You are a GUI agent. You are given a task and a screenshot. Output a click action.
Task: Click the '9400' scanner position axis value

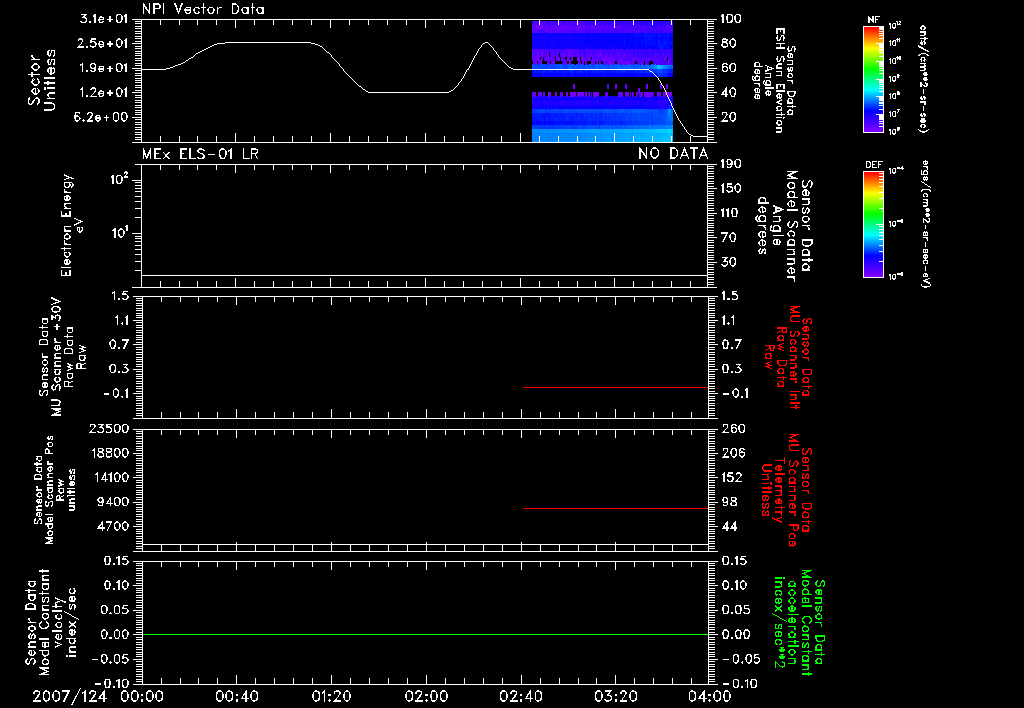112,502
